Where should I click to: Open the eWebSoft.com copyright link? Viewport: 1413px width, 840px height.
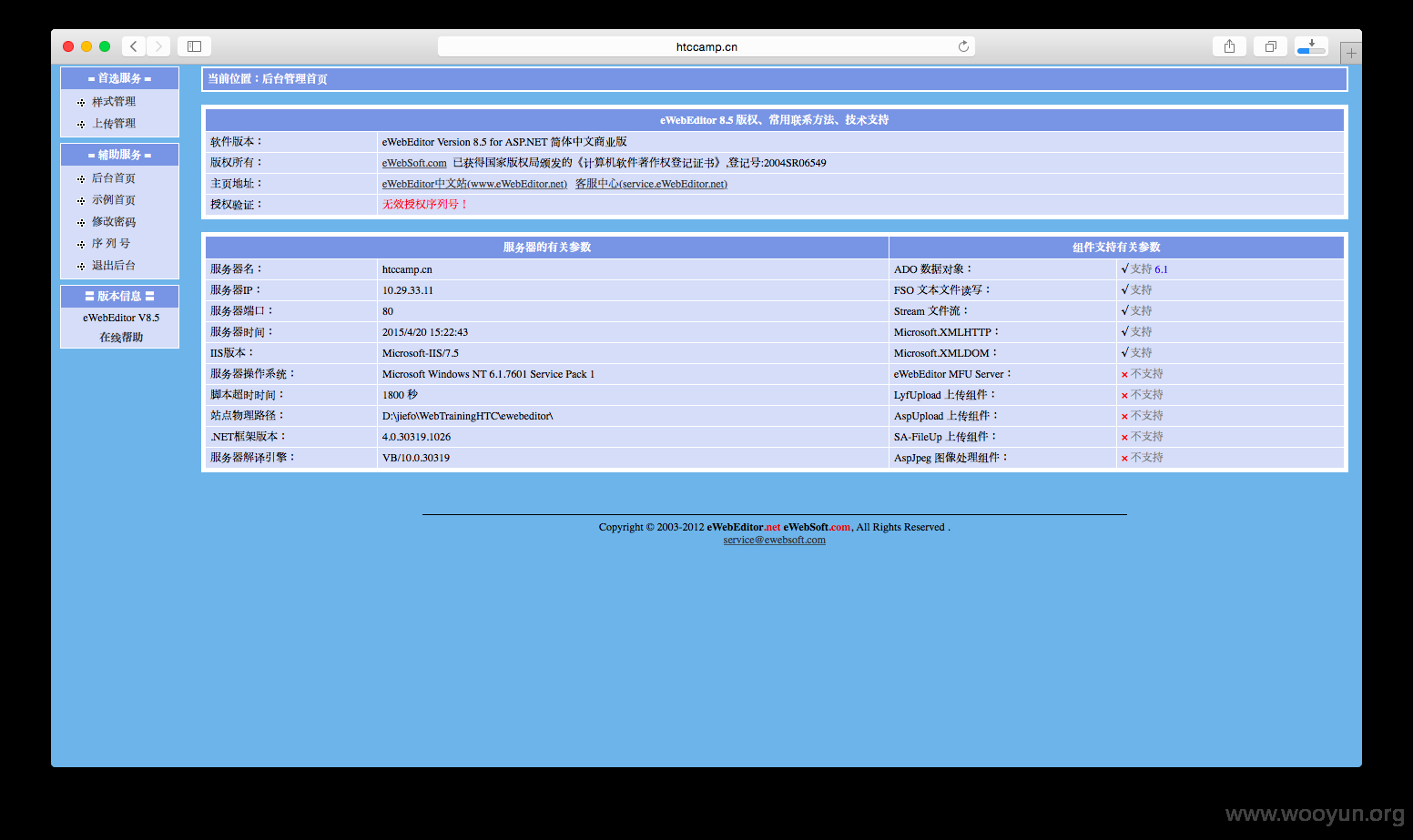point(414,163)
